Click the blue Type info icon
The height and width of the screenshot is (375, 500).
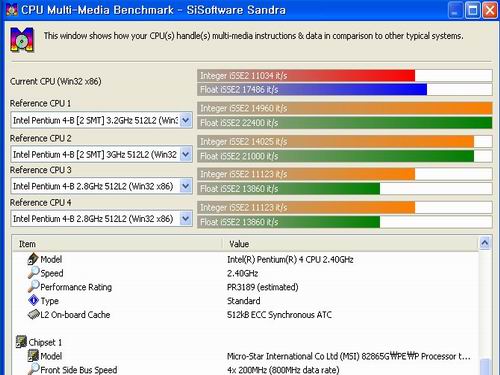coord(33,300)
